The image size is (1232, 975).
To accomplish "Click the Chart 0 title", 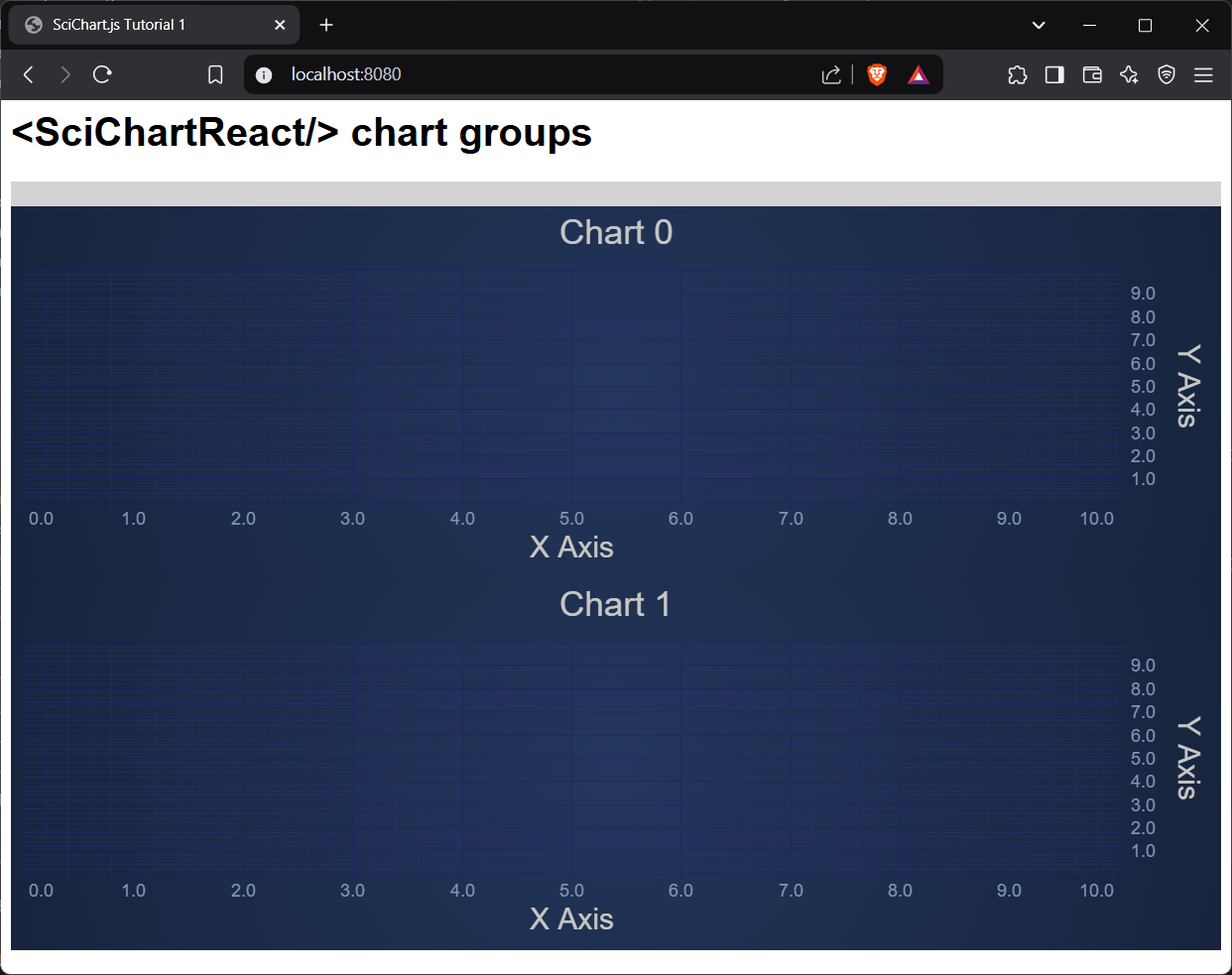I will 616,232.
